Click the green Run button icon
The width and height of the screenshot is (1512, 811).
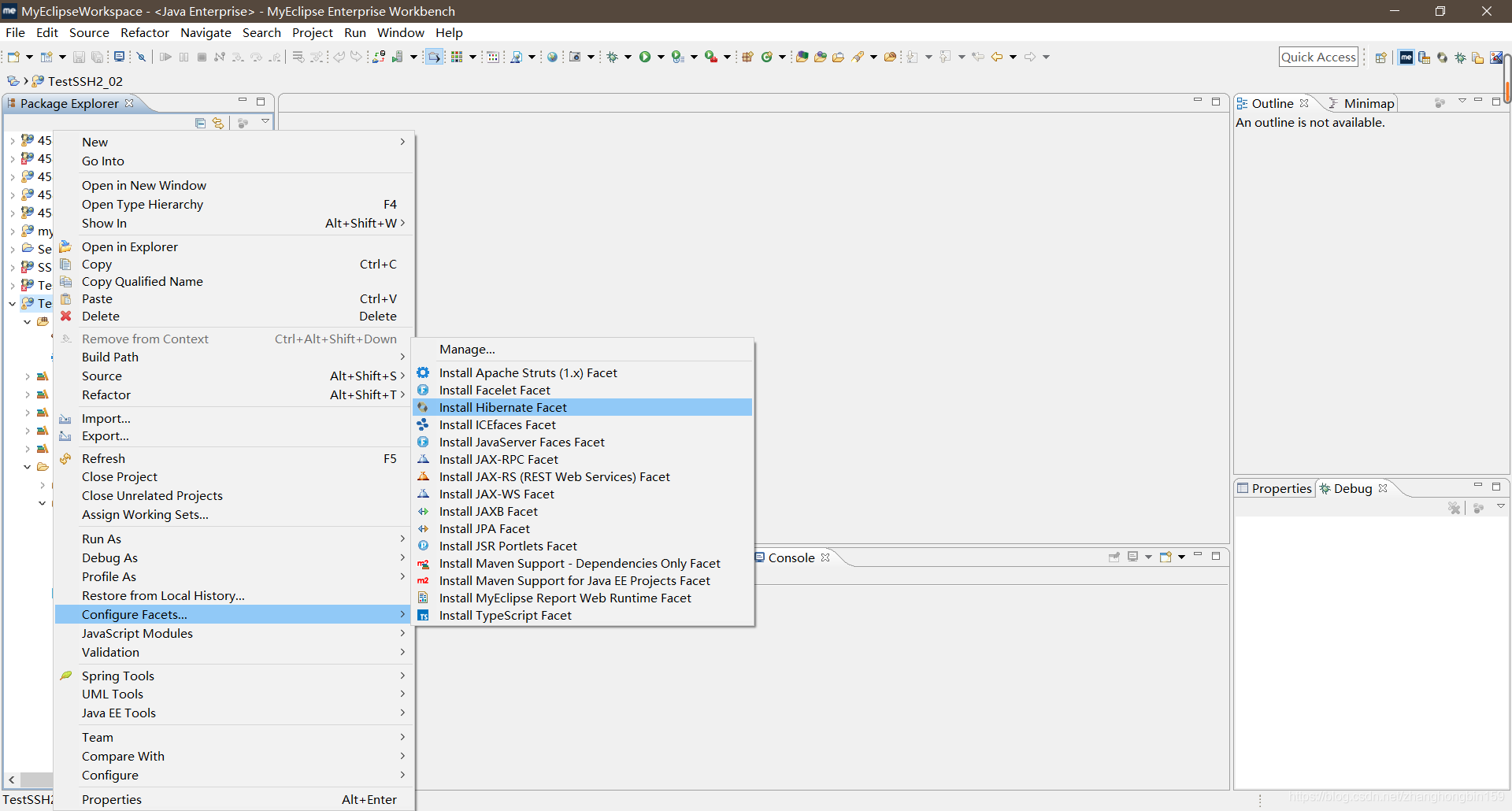(x=645, y=57)
